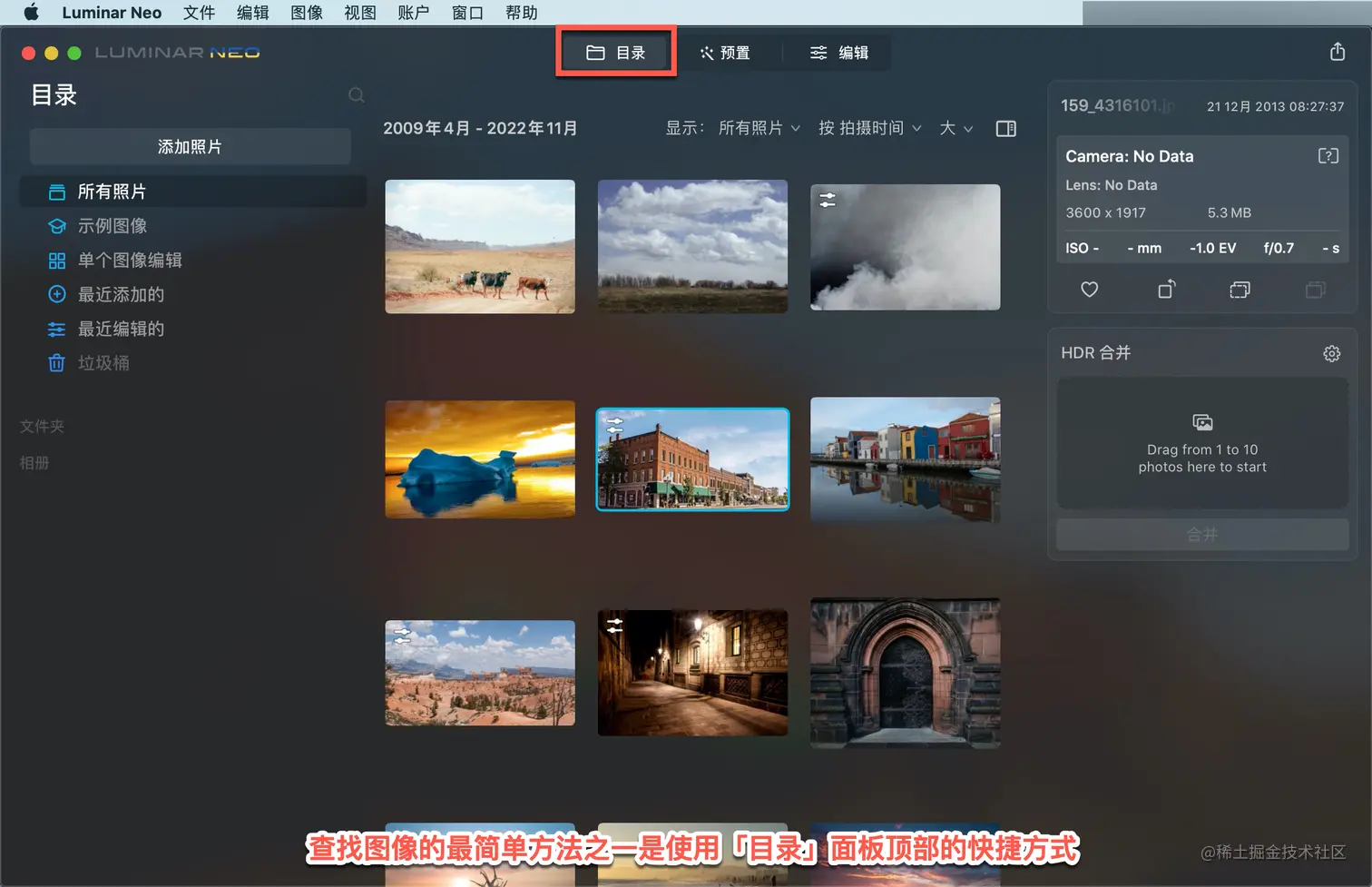1372x887 pixels.
Task: Select the dark storm cloud thumbnail
Action: (905, 247)
